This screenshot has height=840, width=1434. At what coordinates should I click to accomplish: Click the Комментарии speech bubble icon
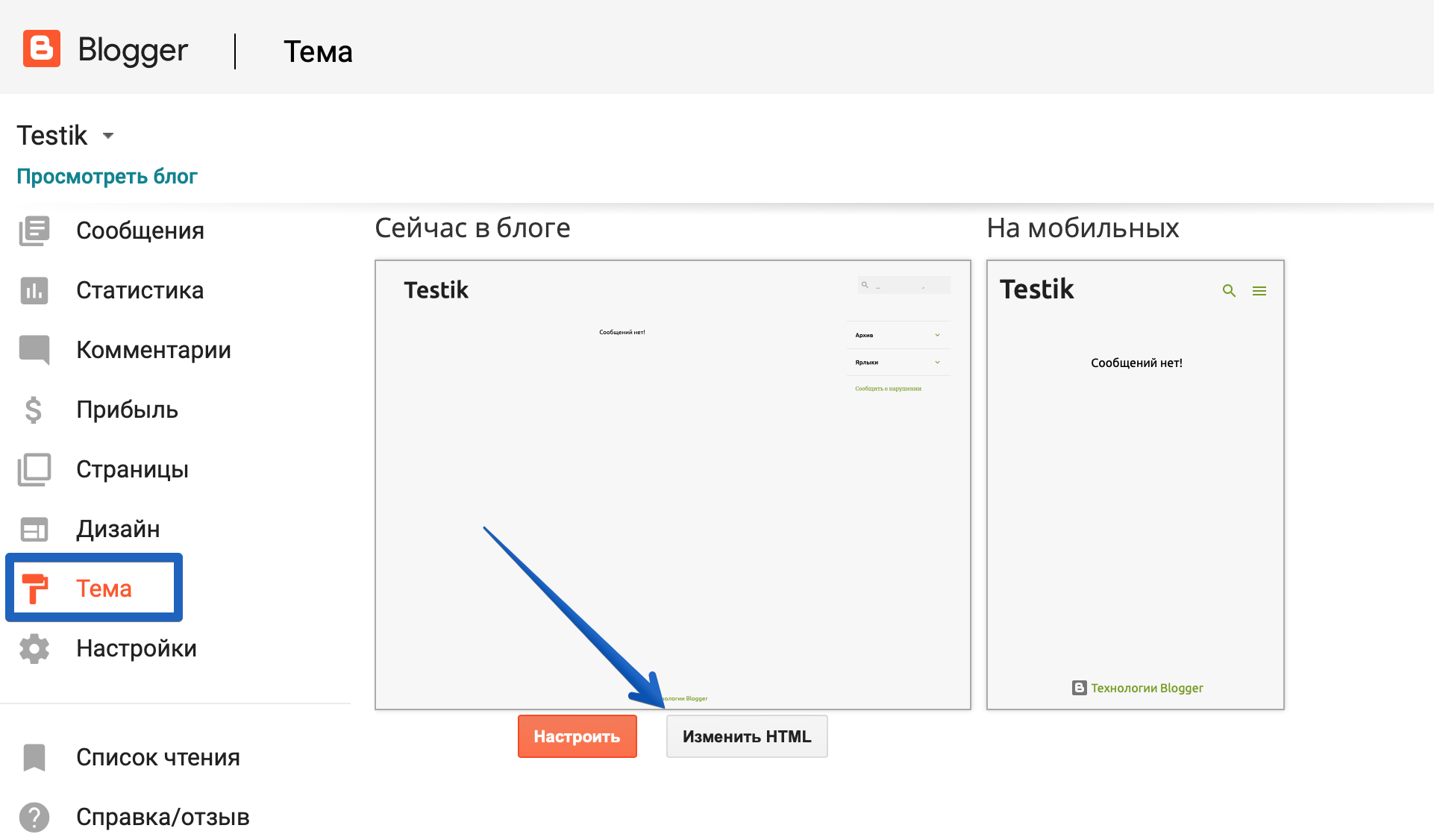34,350
